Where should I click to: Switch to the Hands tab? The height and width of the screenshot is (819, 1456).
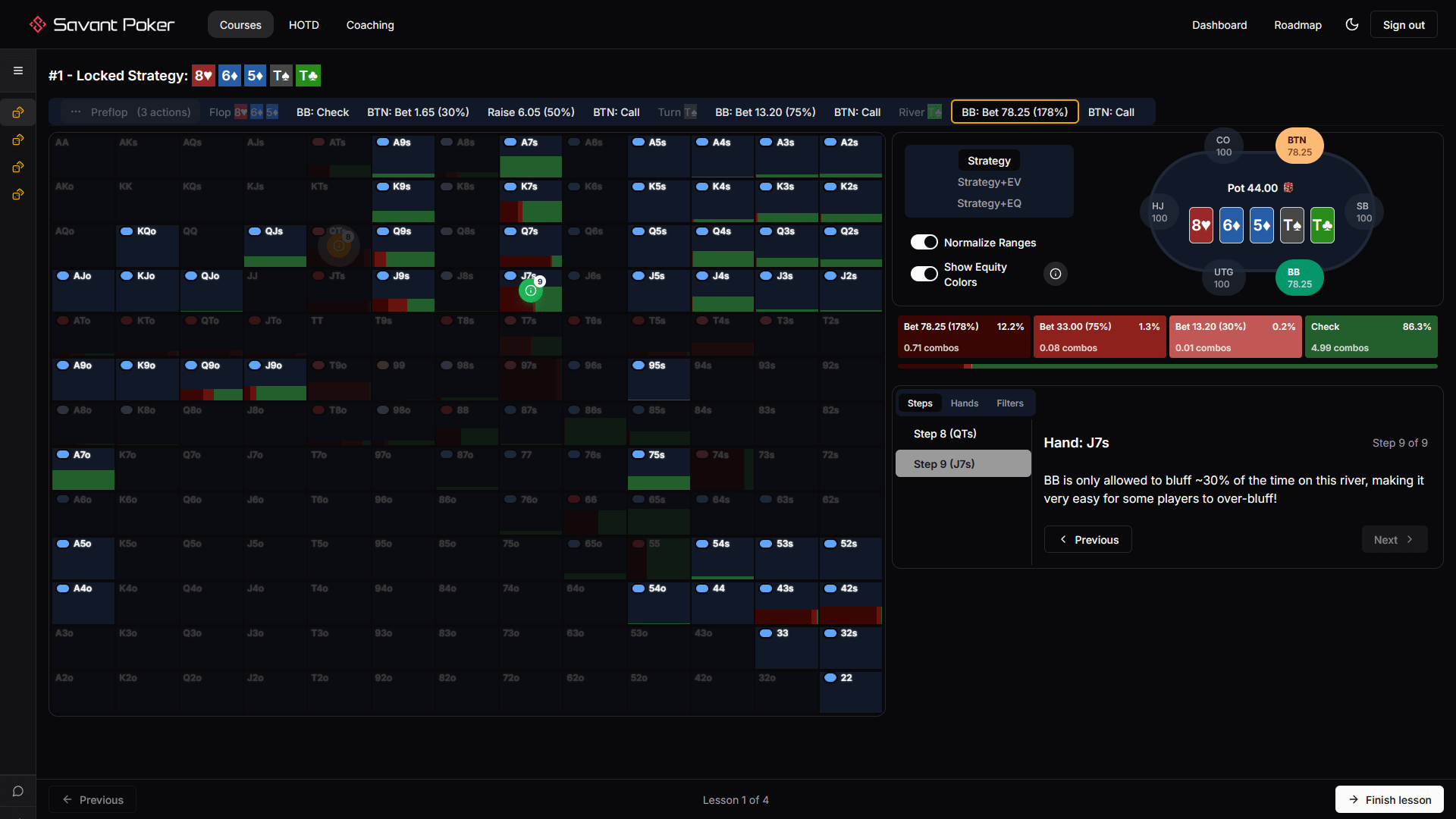(x=964, y=403)
